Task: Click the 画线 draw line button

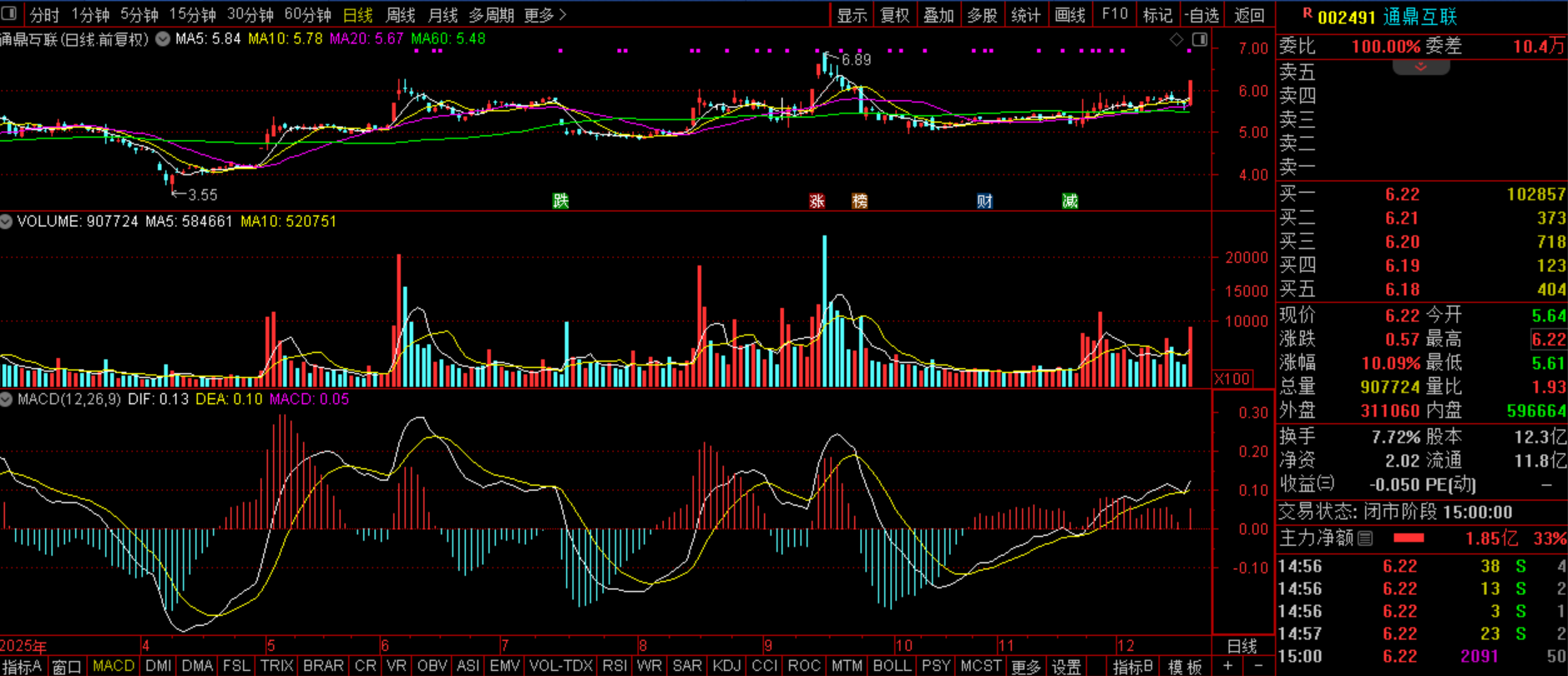Action: pos(1070,15)
